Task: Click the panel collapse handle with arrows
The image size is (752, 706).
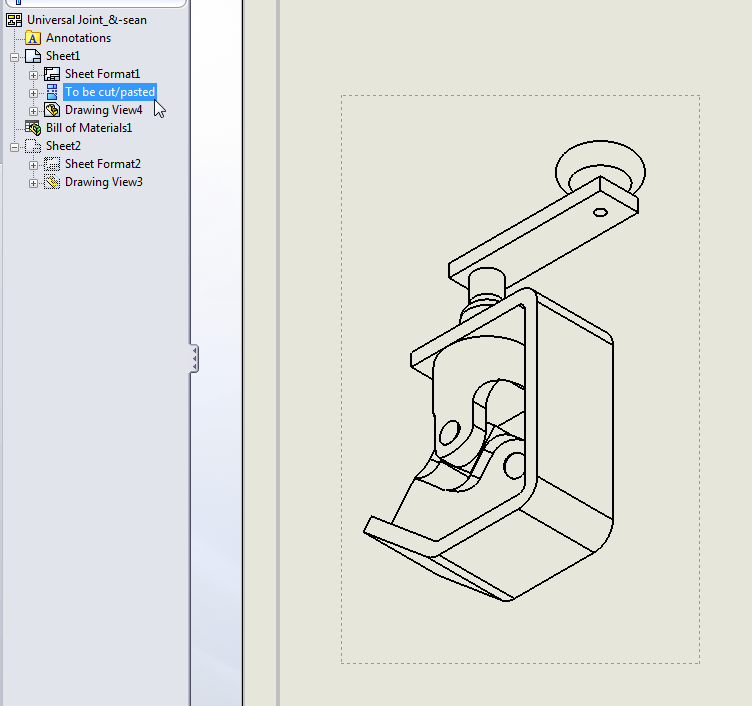Action: [194, 359]
